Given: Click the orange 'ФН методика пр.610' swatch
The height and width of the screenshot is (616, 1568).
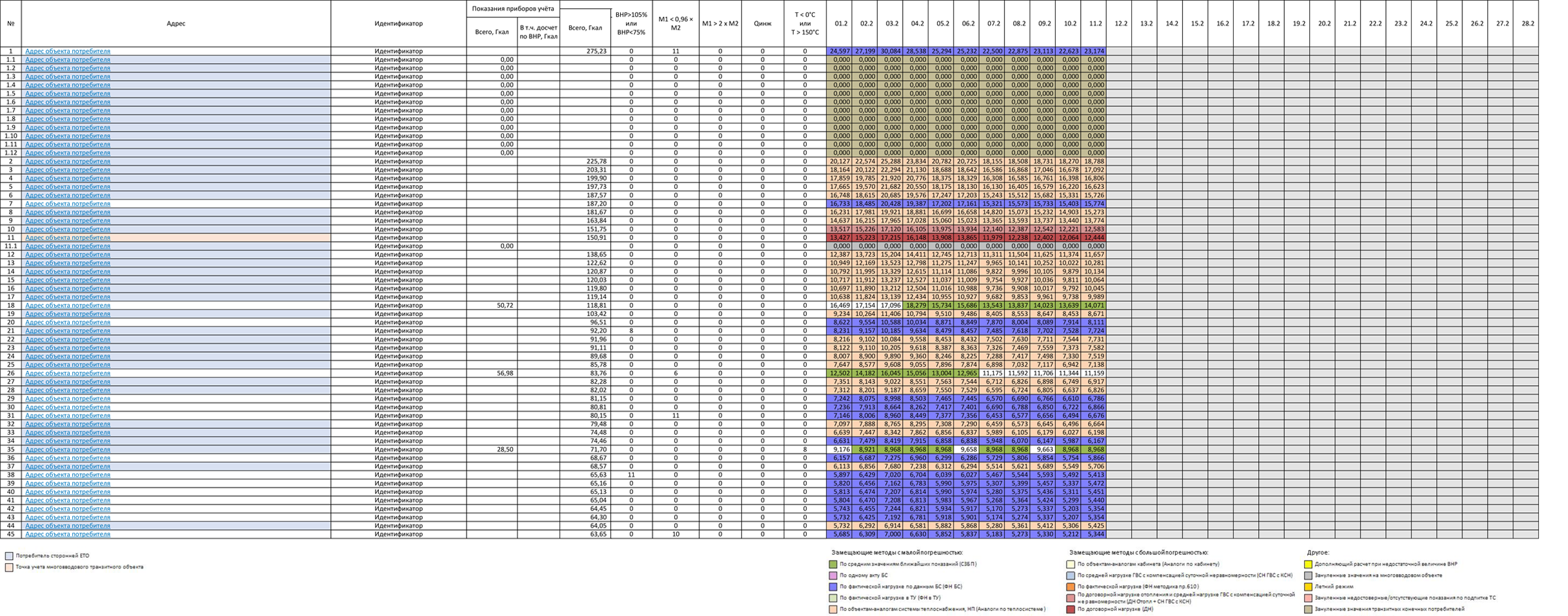Looking at the screenshot, I should point(1070,587).
